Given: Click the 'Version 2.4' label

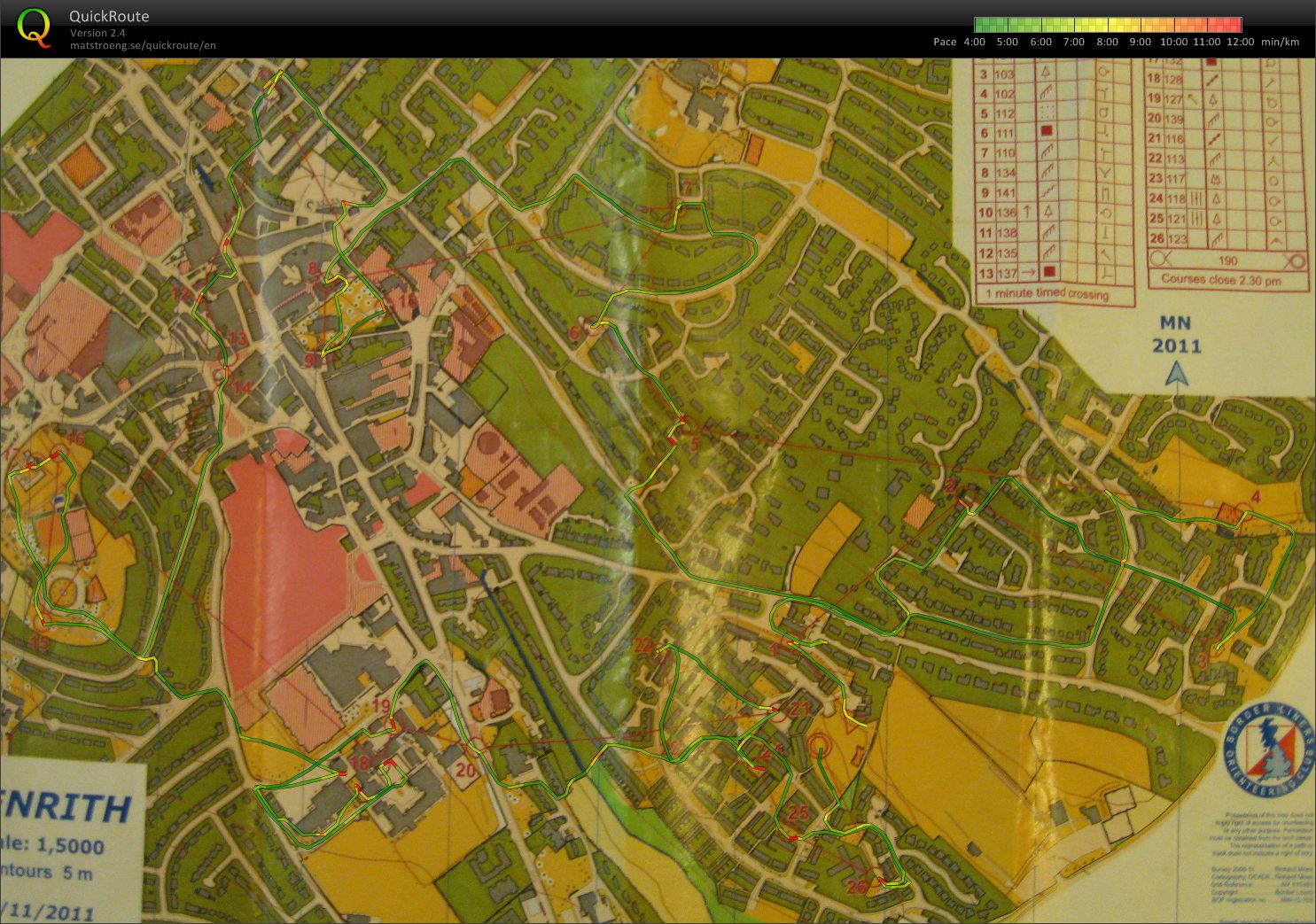Looking at the screenshot, I should (x=97, y=33).
